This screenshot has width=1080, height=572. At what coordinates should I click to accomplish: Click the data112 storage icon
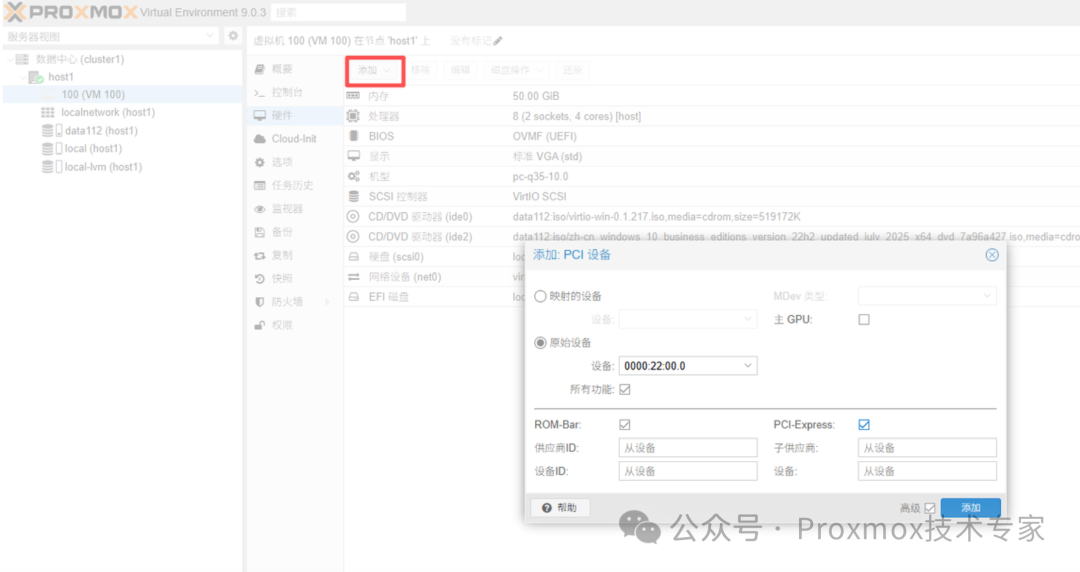coord(52,130)
